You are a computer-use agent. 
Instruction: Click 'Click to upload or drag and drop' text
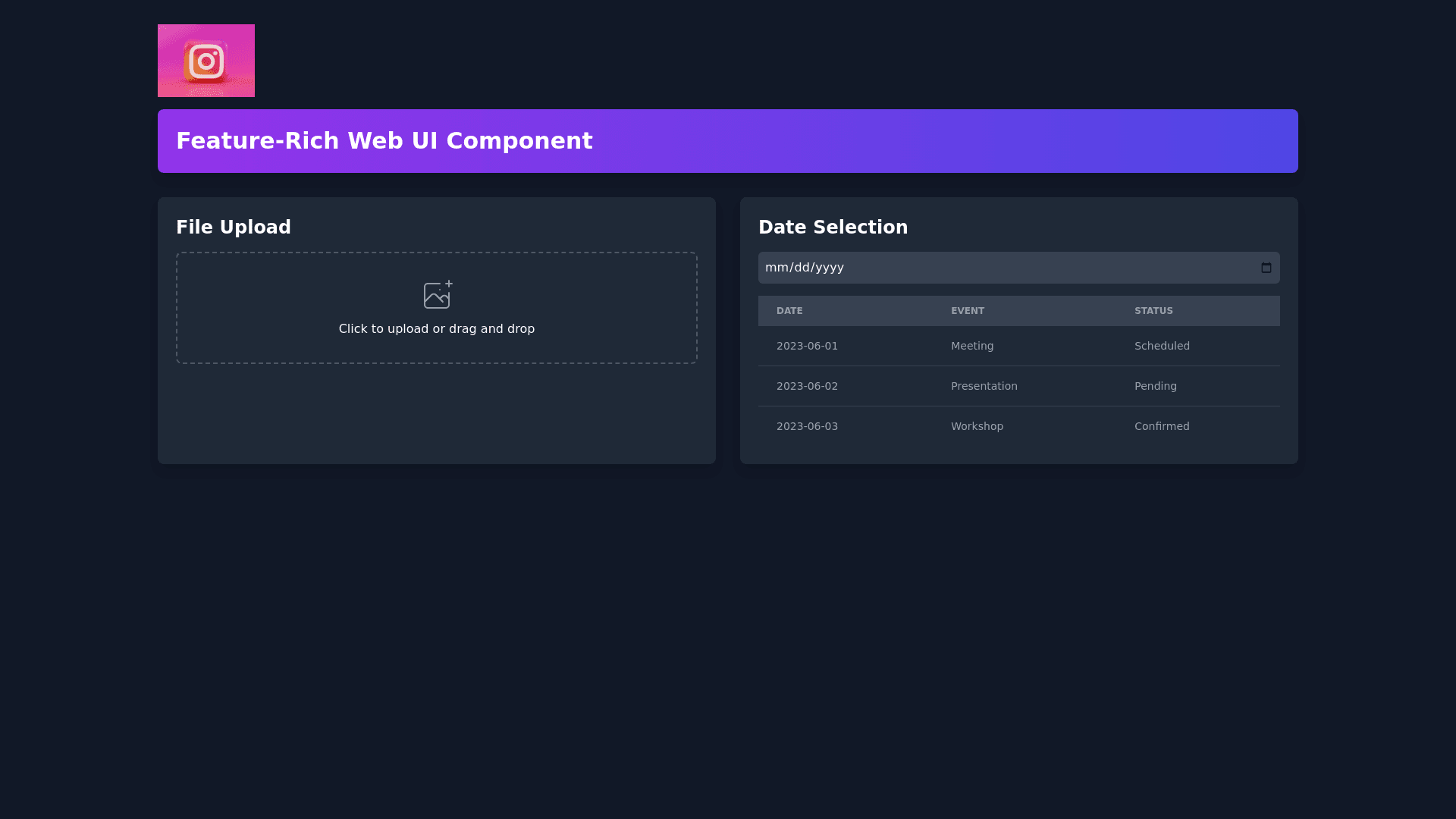click(437, 329)
